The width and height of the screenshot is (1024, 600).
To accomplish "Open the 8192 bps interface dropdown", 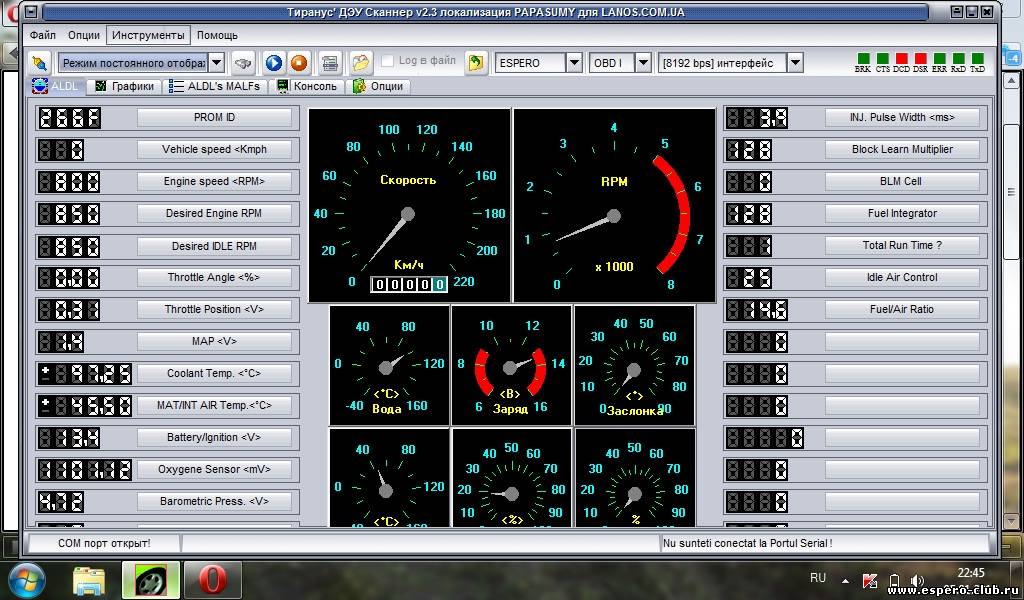I will pos(795,63).
